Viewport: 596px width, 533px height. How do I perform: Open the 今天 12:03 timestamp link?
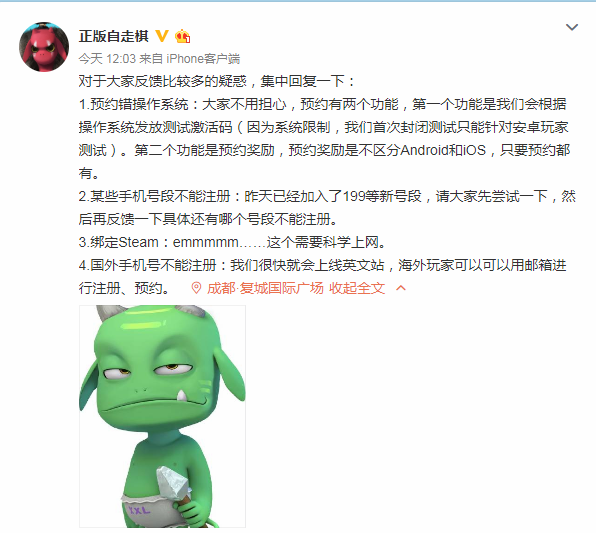tap(107, 59)
